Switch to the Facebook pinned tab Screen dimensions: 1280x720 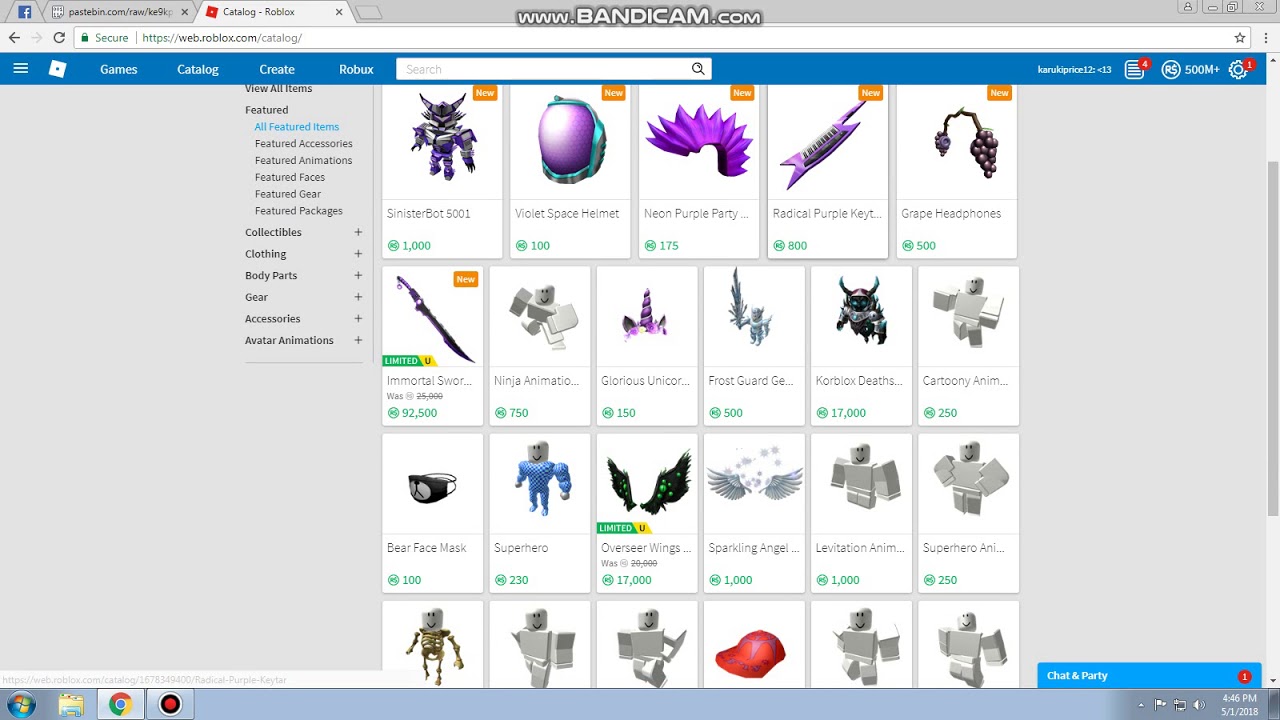pos(24,12)
